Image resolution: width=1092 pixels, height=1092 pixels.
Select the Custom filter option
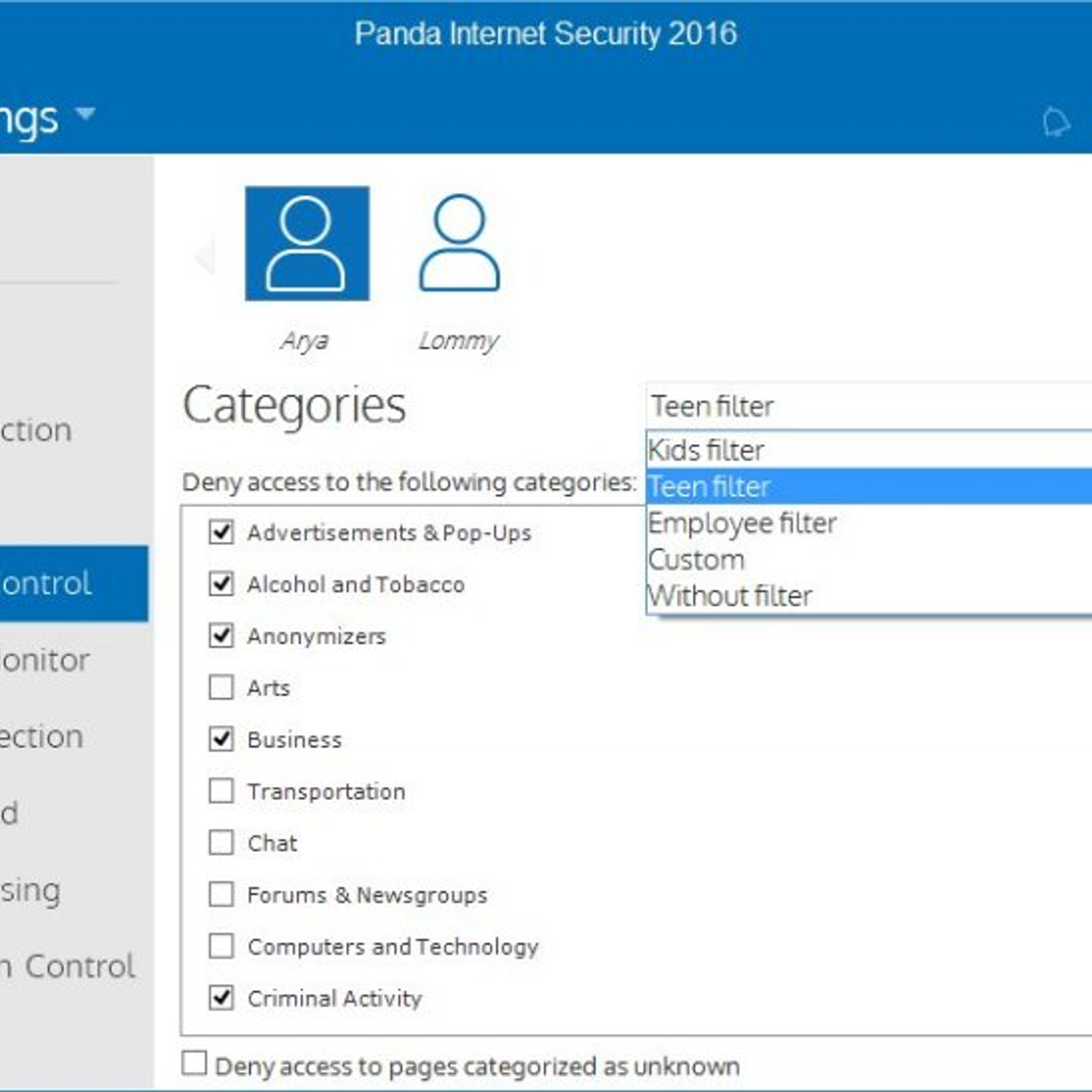[870, 560]
